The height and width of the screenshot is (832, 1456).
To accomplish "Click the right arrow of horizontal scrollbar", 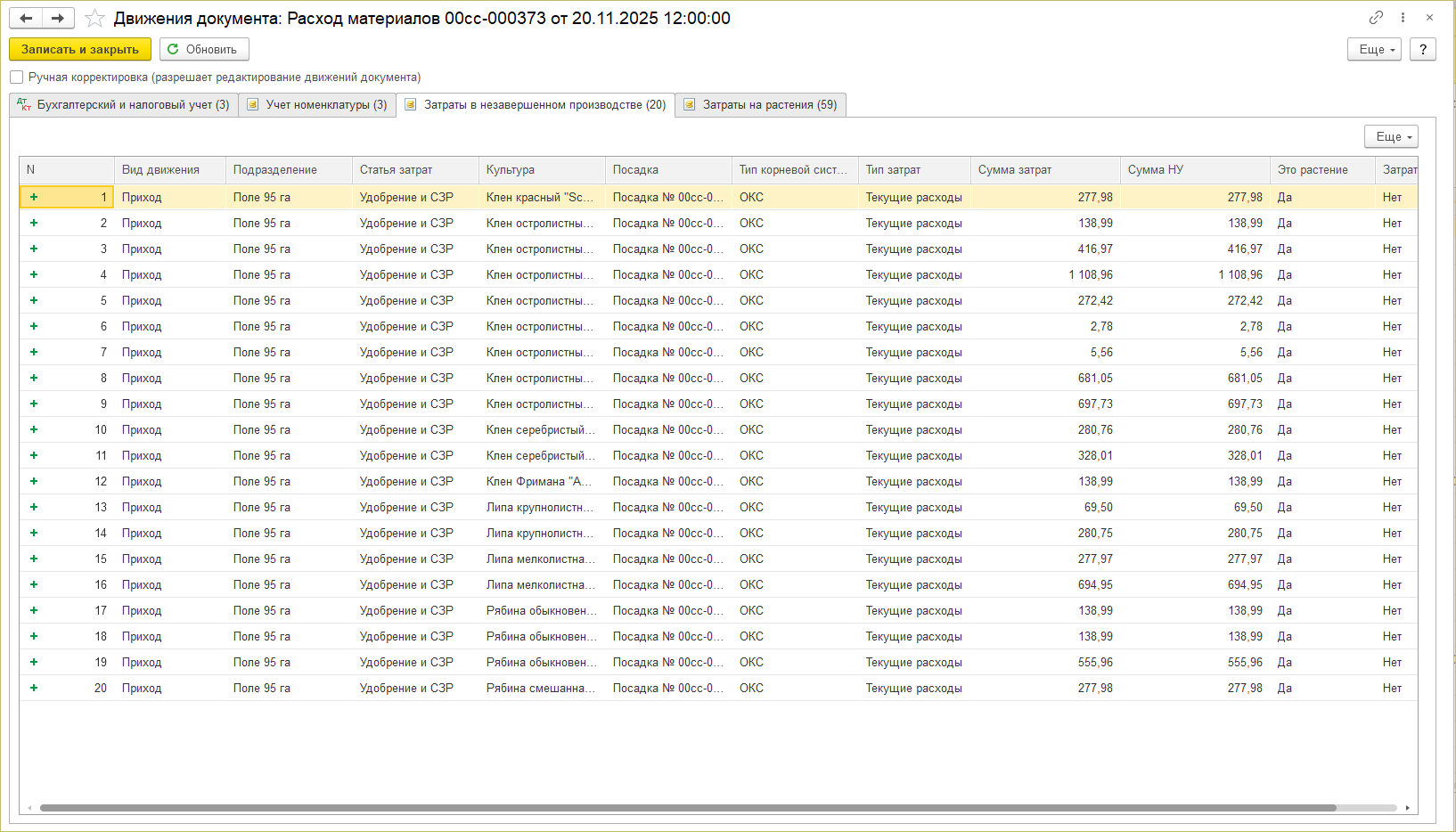I will tap(1408, 808).
